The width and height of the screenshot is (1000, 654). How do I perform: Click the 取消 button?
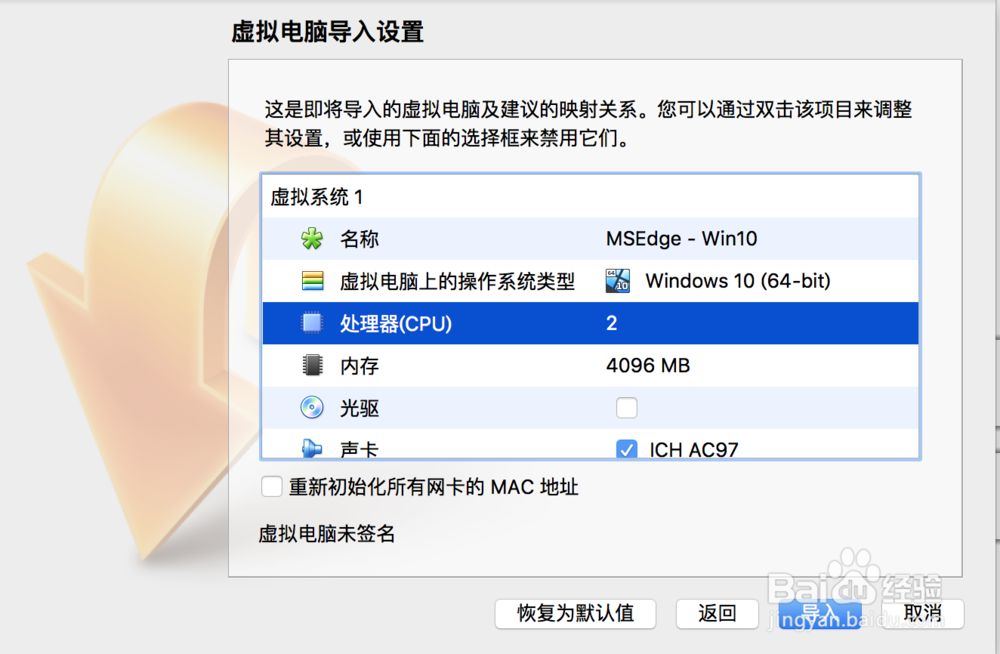click(923, 613)
